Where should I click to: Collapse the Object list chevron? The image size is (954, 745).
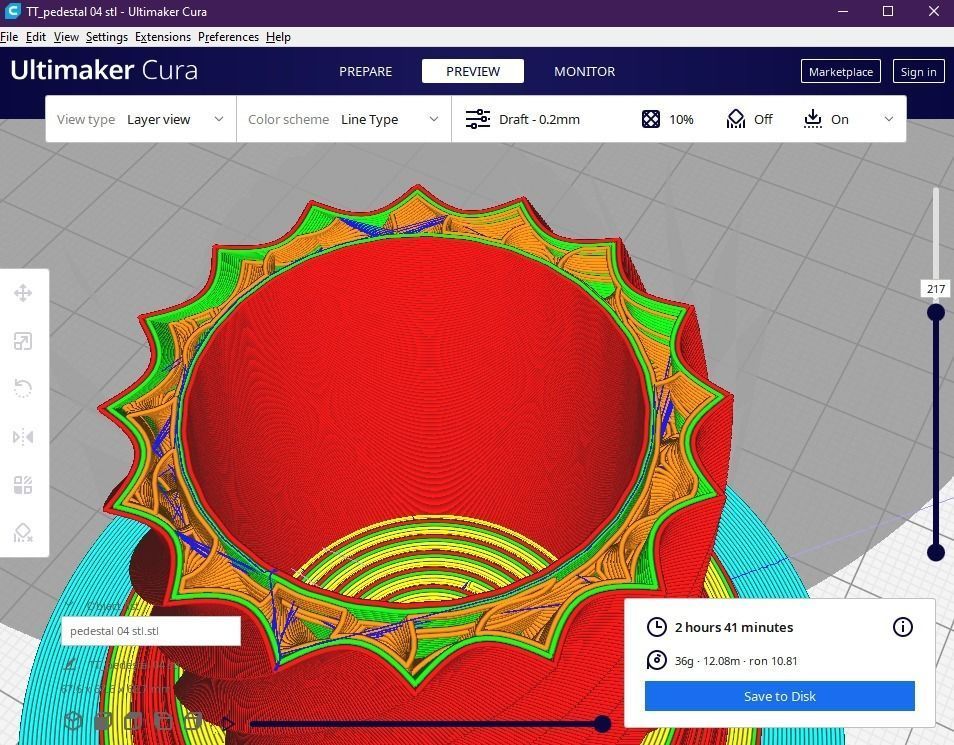tap(70, 606)
